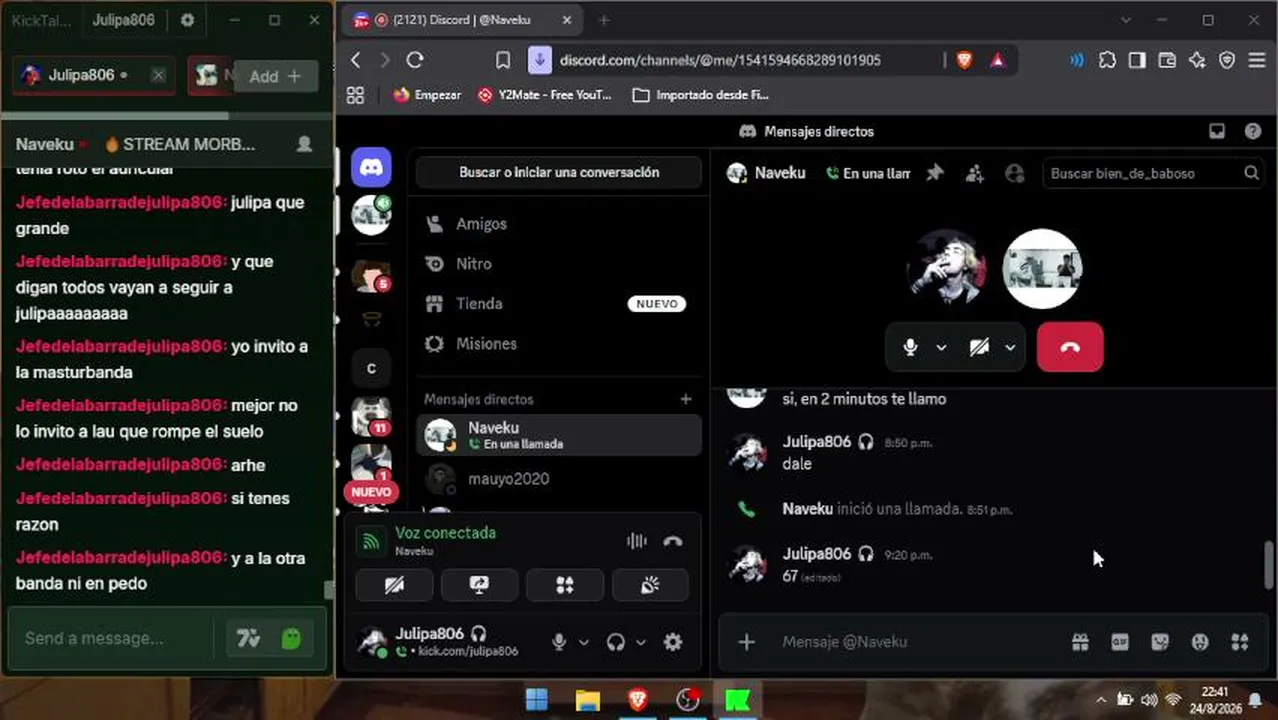Screen dimensions: 1278x720
Task: Disconnect voice from the Voz conectada panel
Action: (x=673, y=541)
